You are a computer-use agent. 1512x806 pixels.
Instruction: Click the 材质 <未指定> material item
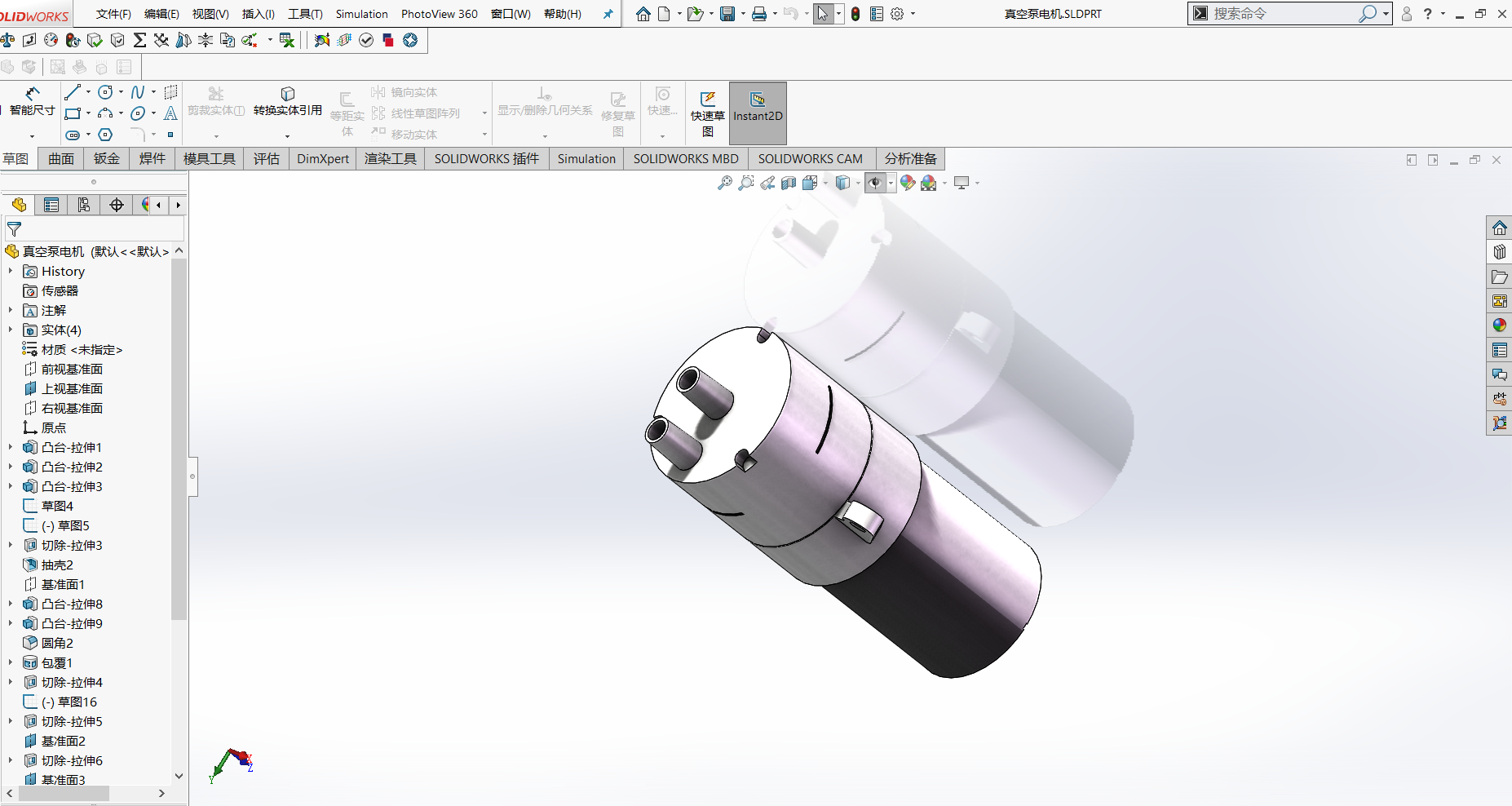[x=82, y=349]
